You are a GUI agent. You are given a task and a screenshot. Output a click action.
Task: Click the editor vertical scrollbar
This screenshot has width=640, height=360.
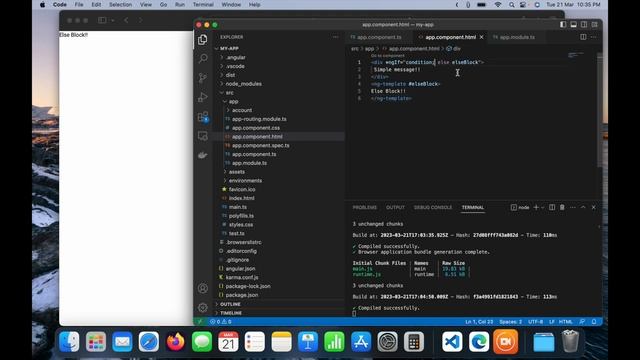tap(600, 110)
